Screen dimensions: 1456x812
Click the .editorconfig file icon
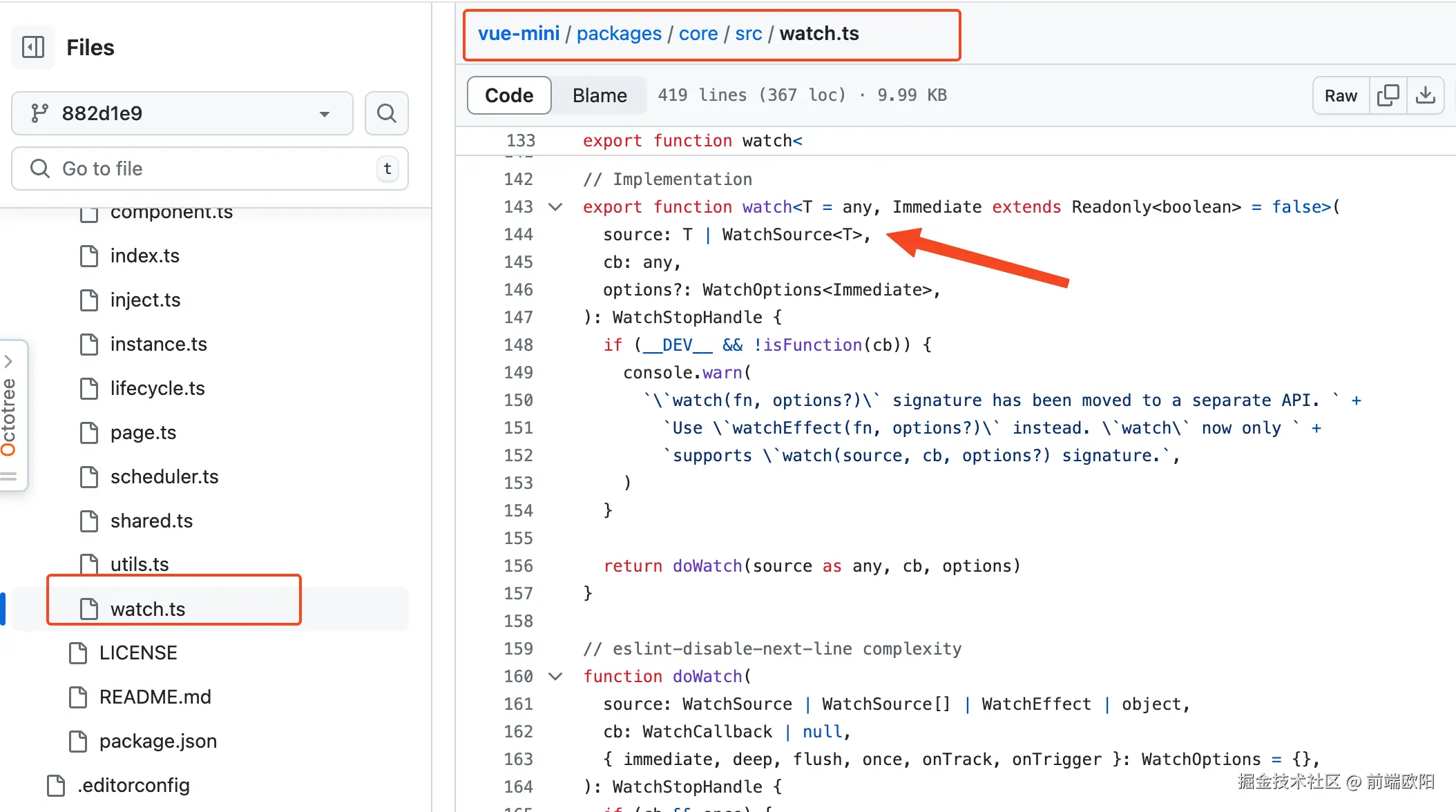coord(56,785)
